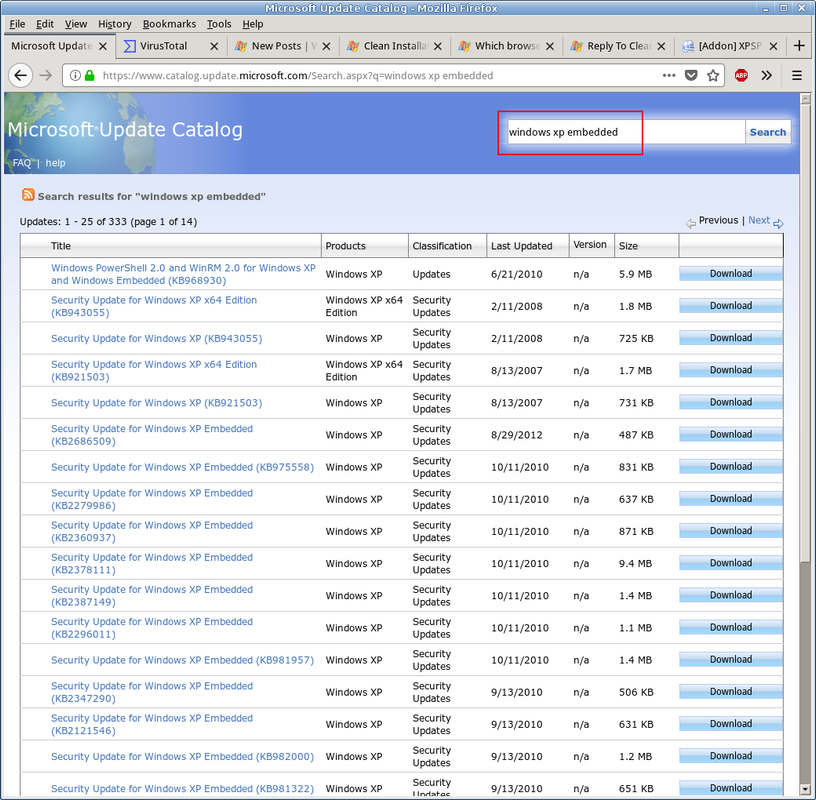Click scrollbar up arrow

pyautogui.click(x=805, y=99)
